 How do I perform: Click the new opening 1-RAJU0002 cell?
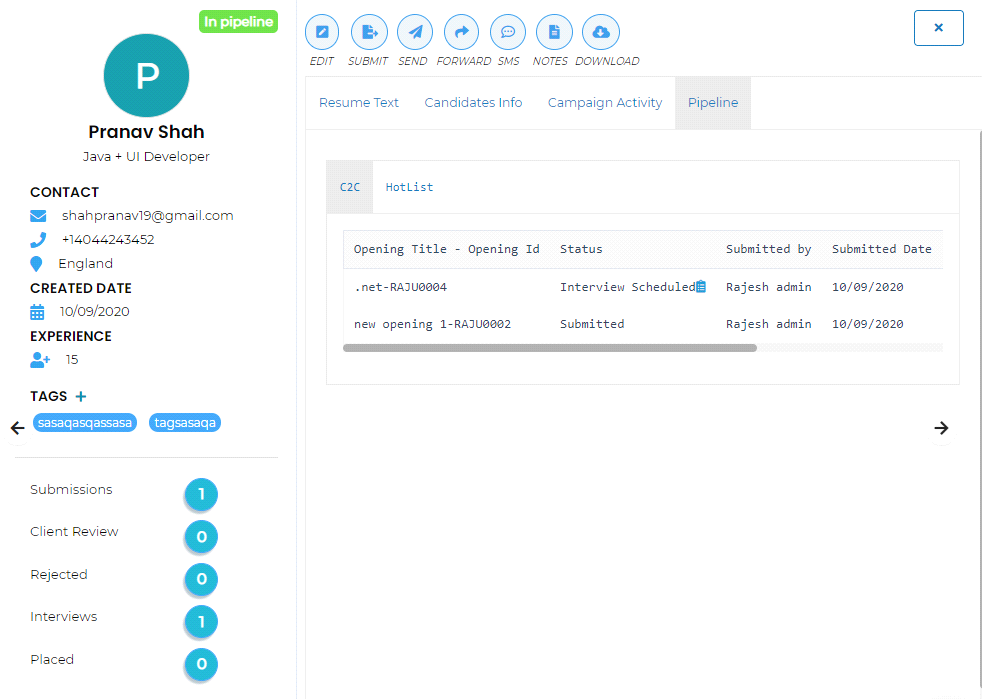tap(432, 324)
